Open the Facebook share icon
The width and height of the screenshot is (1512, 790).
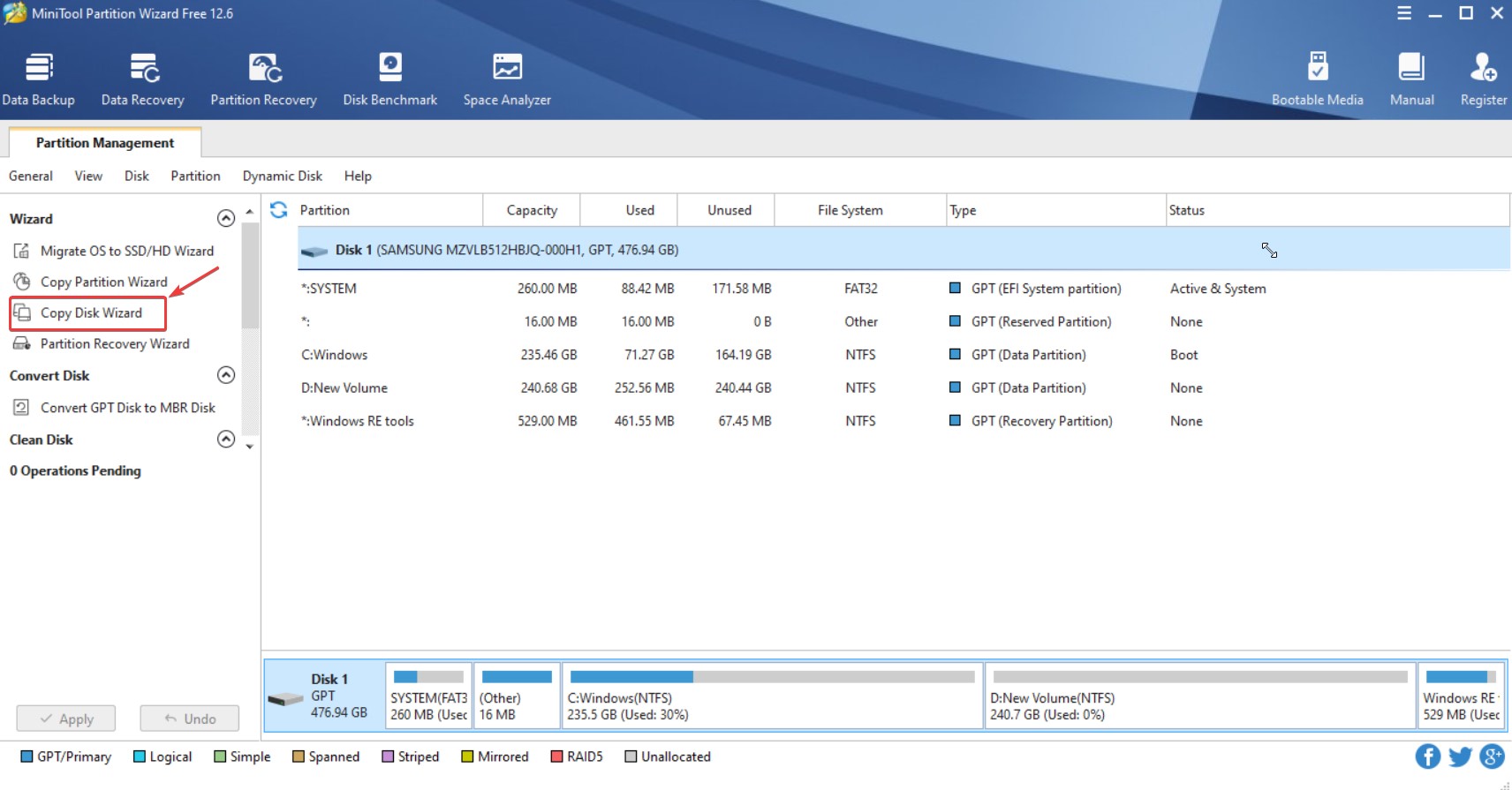[x=1428, y=756]
